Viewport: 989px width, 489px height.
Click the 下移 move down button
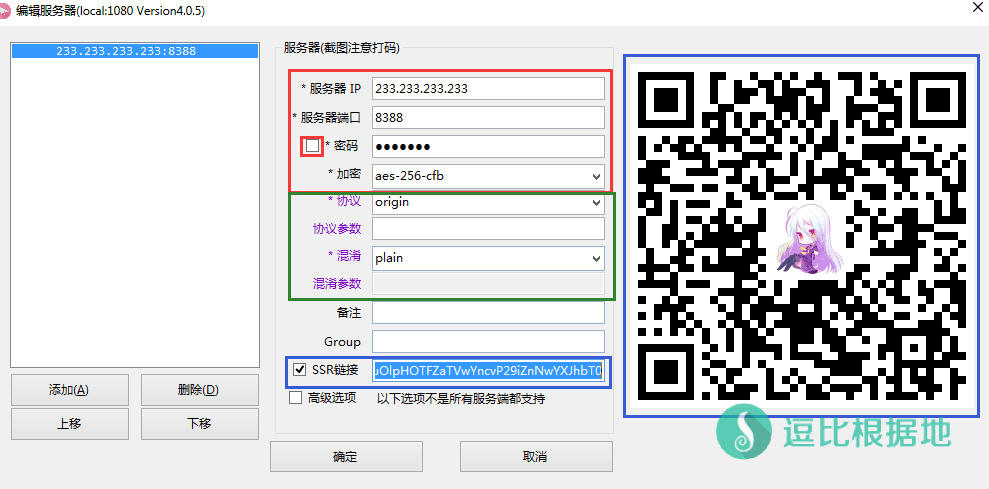(x=199, y=423)
